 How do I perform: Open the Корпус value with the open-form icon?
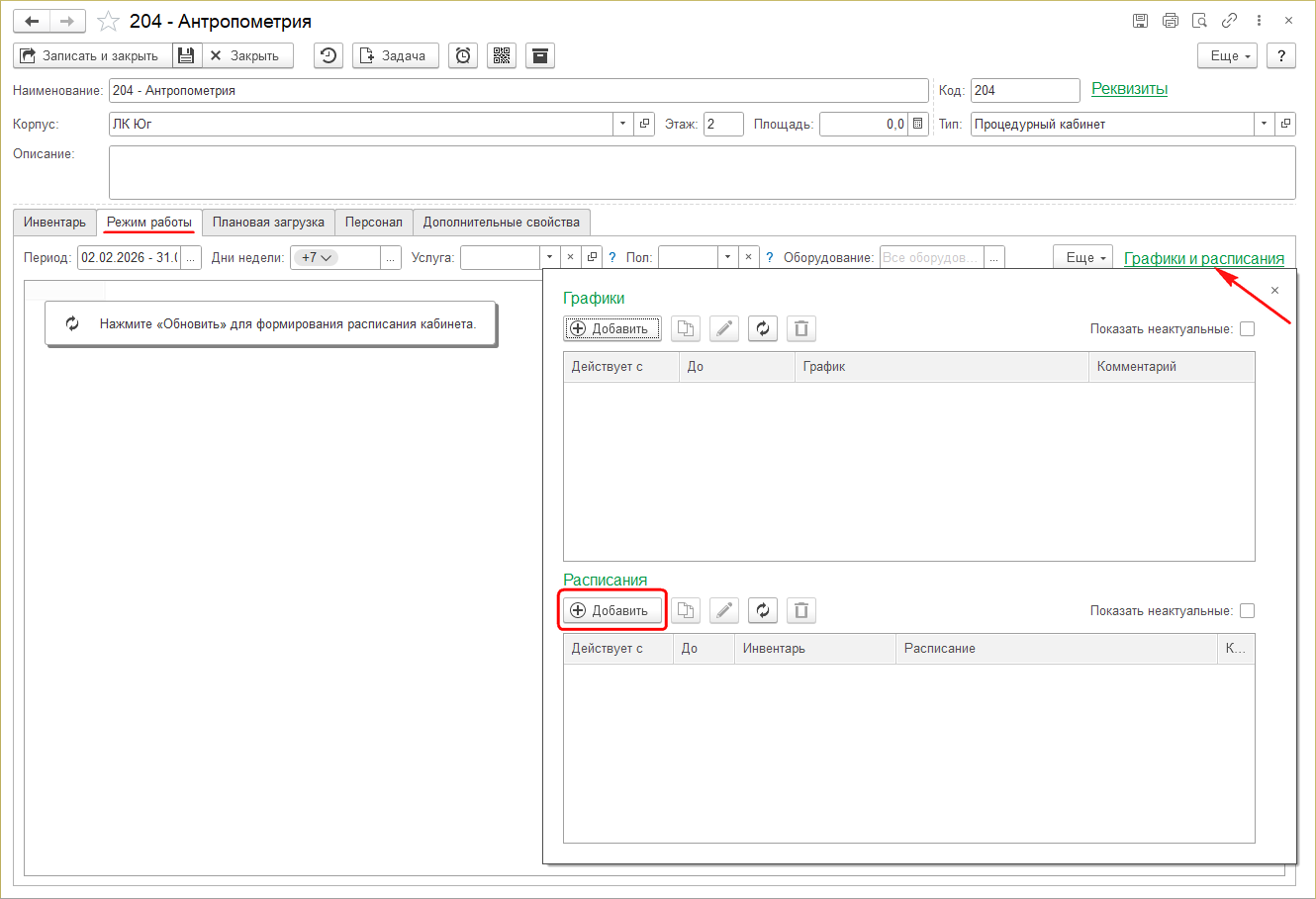coord(645,124)
